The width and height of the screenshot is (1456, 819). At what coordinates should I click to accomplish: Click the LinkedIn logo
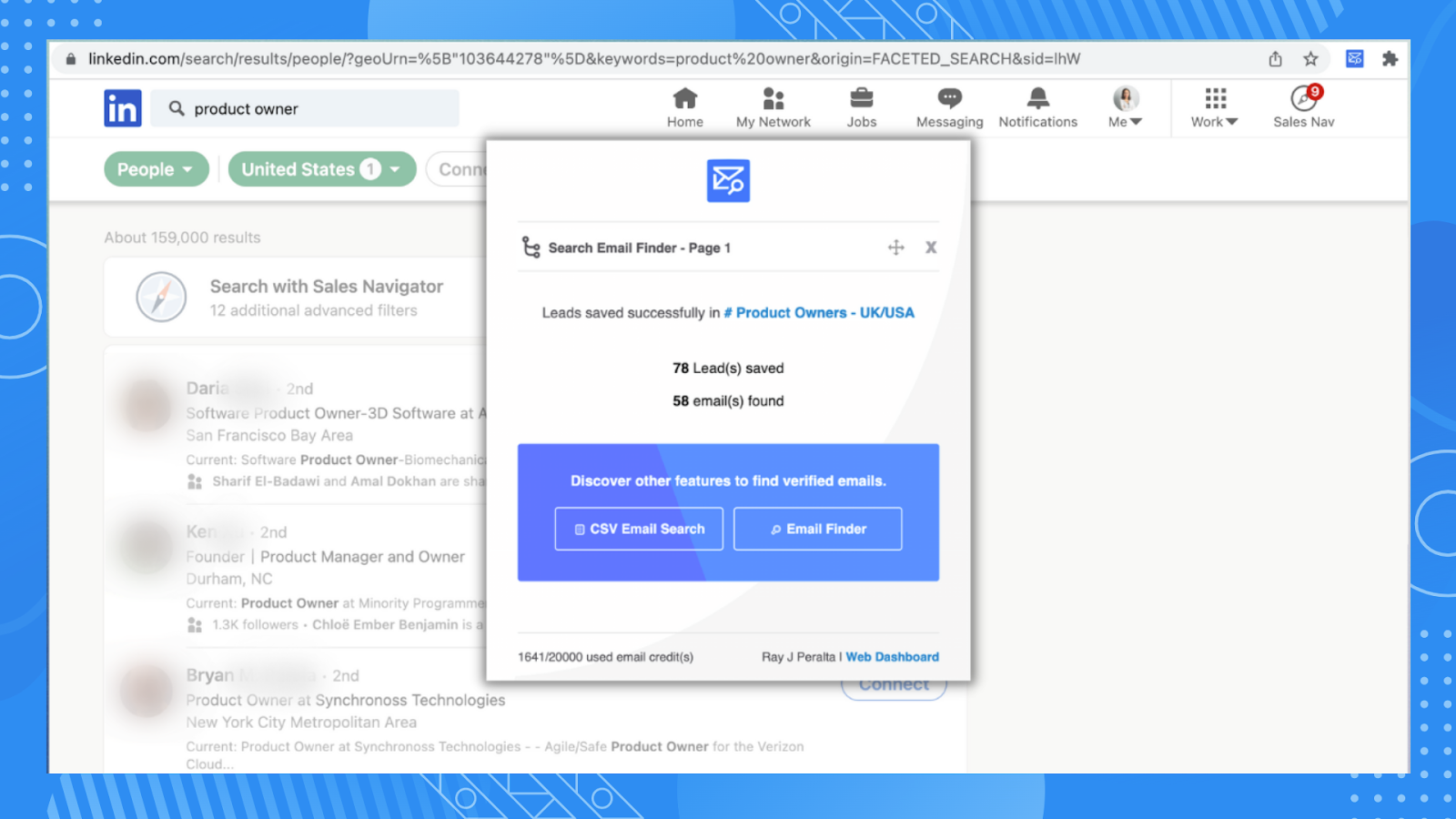click(123, 108)
